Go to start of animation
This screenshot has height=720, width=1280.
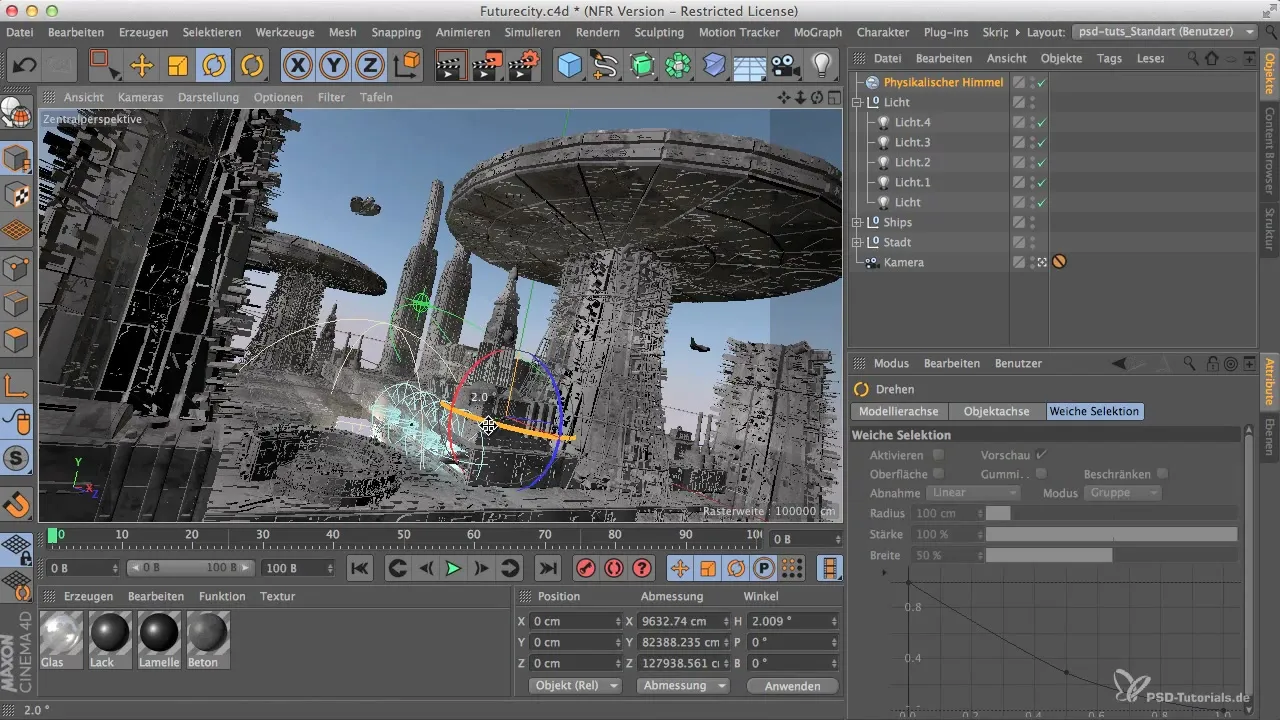[x=360, y=568]
